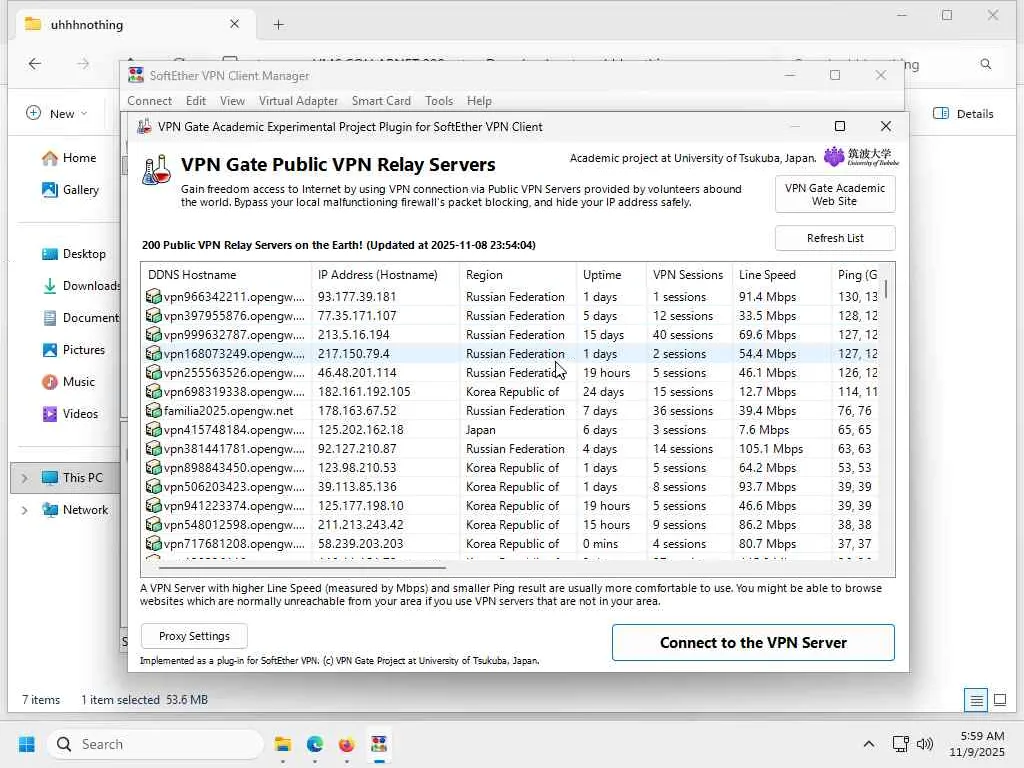This screenshot has height=768, width=1024.
Task: Click server icon for vpn415748184 row
Action: (x=153, y=429)
